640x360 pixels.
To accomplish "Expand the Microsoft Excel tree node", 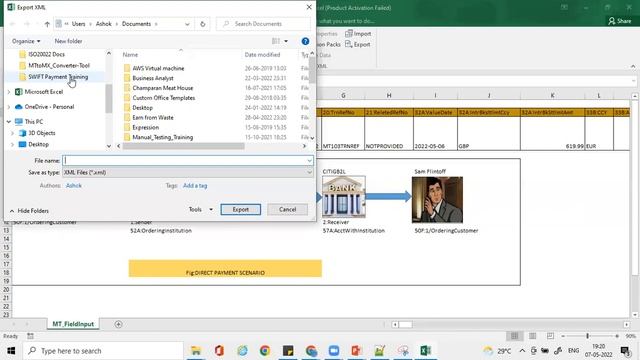I will pyautogui.click(x=9, y=92).
